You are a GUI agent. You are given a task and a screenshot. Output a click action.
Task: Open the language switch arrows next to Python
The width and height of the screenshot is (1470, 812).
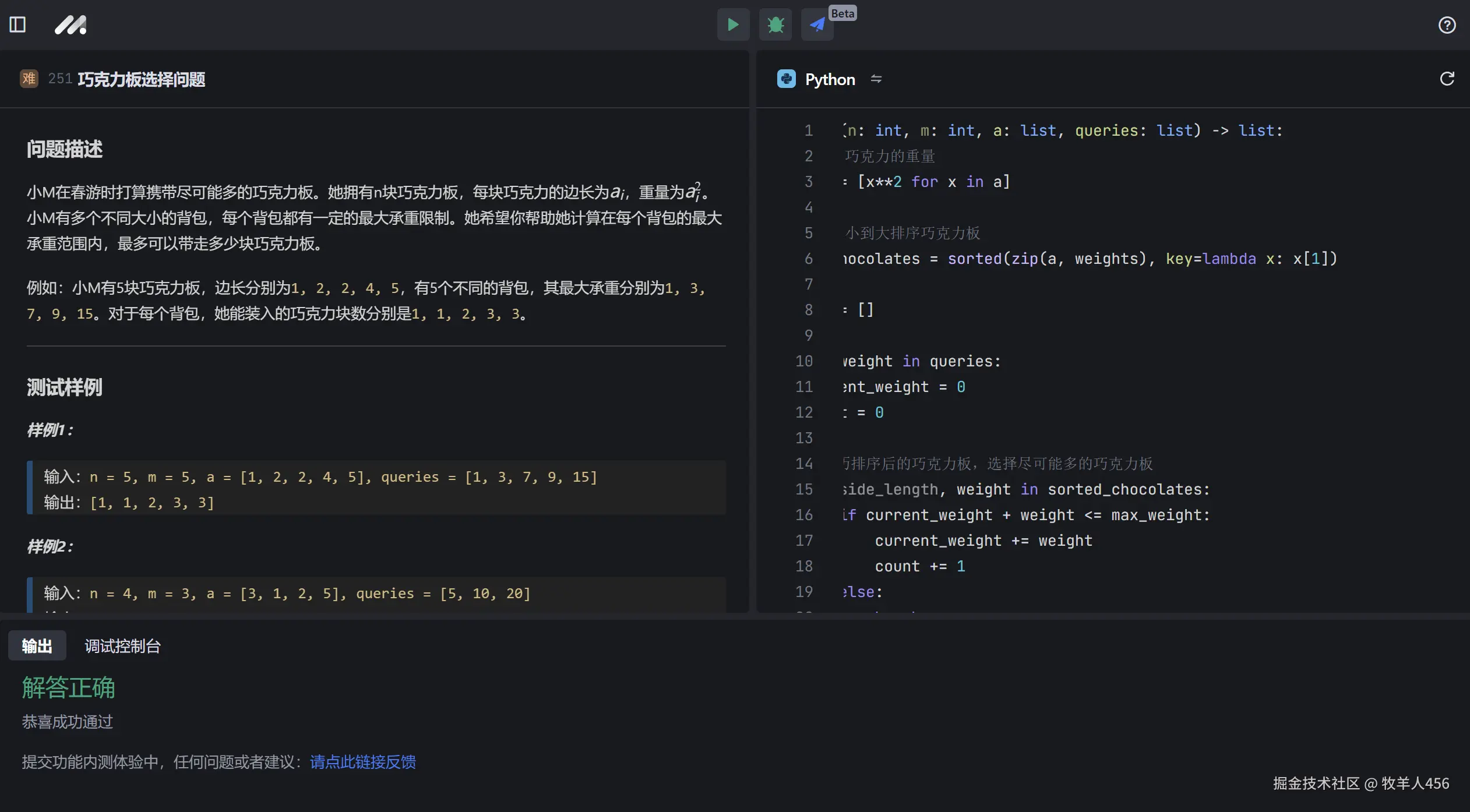[876, 79]
